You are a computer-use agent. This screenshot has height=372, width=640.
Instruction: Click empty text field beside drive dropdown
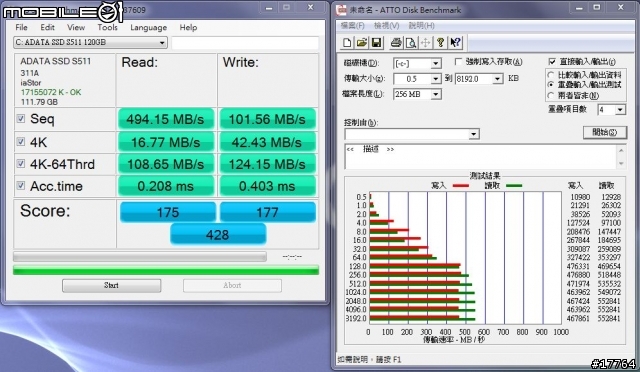tap(245, 43)
